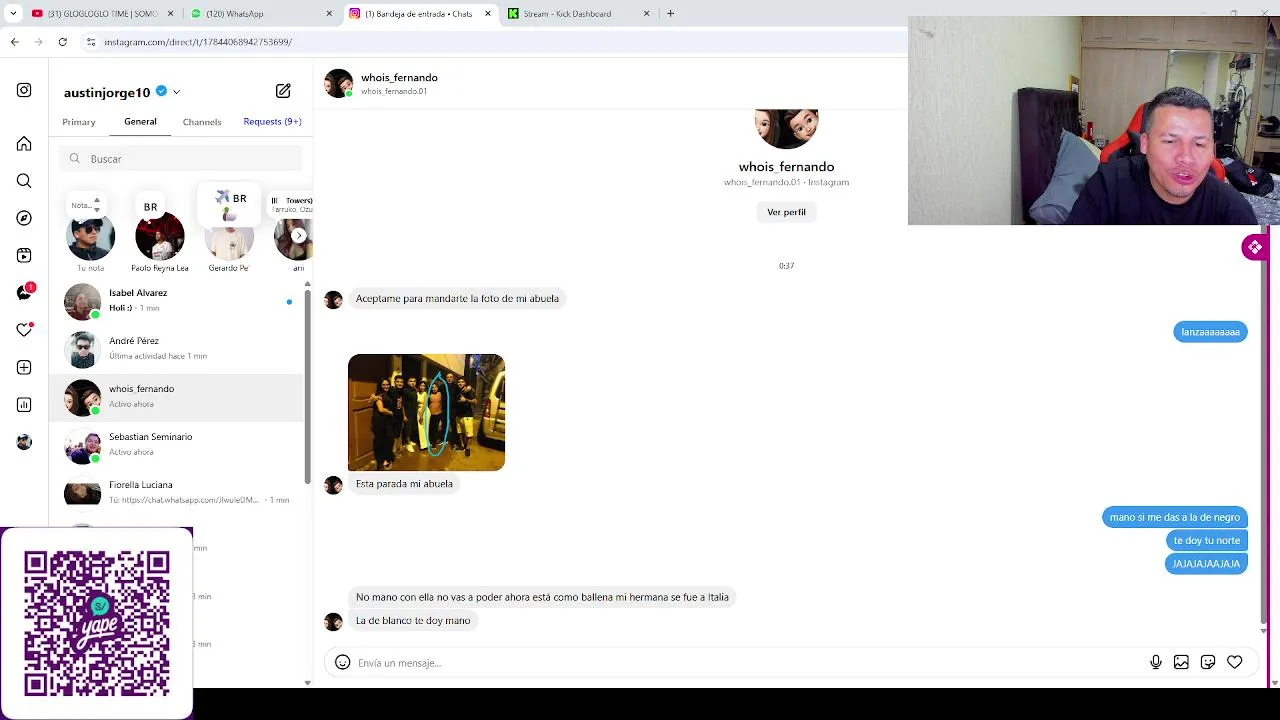The image size is (1280, 720).
Task: Open a new browser tab with plus
Action: (670, 14)
